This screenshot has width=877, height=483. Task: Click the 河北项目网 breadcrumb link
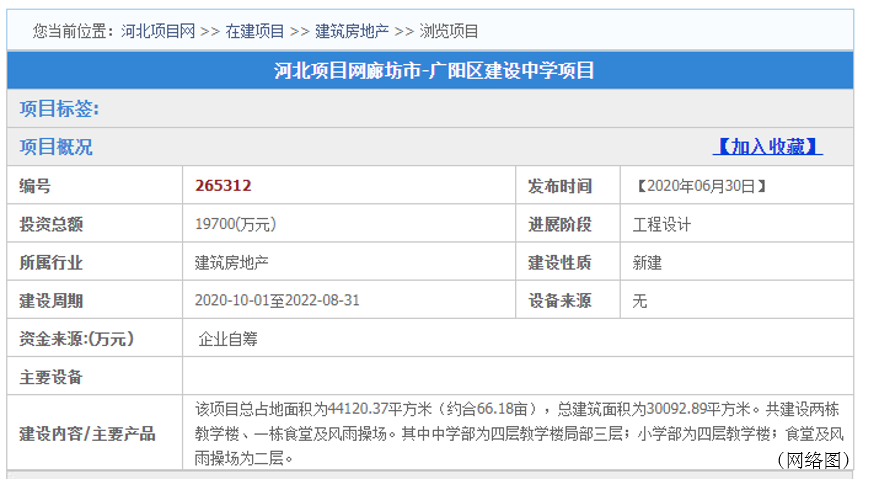tap(157, 31)
